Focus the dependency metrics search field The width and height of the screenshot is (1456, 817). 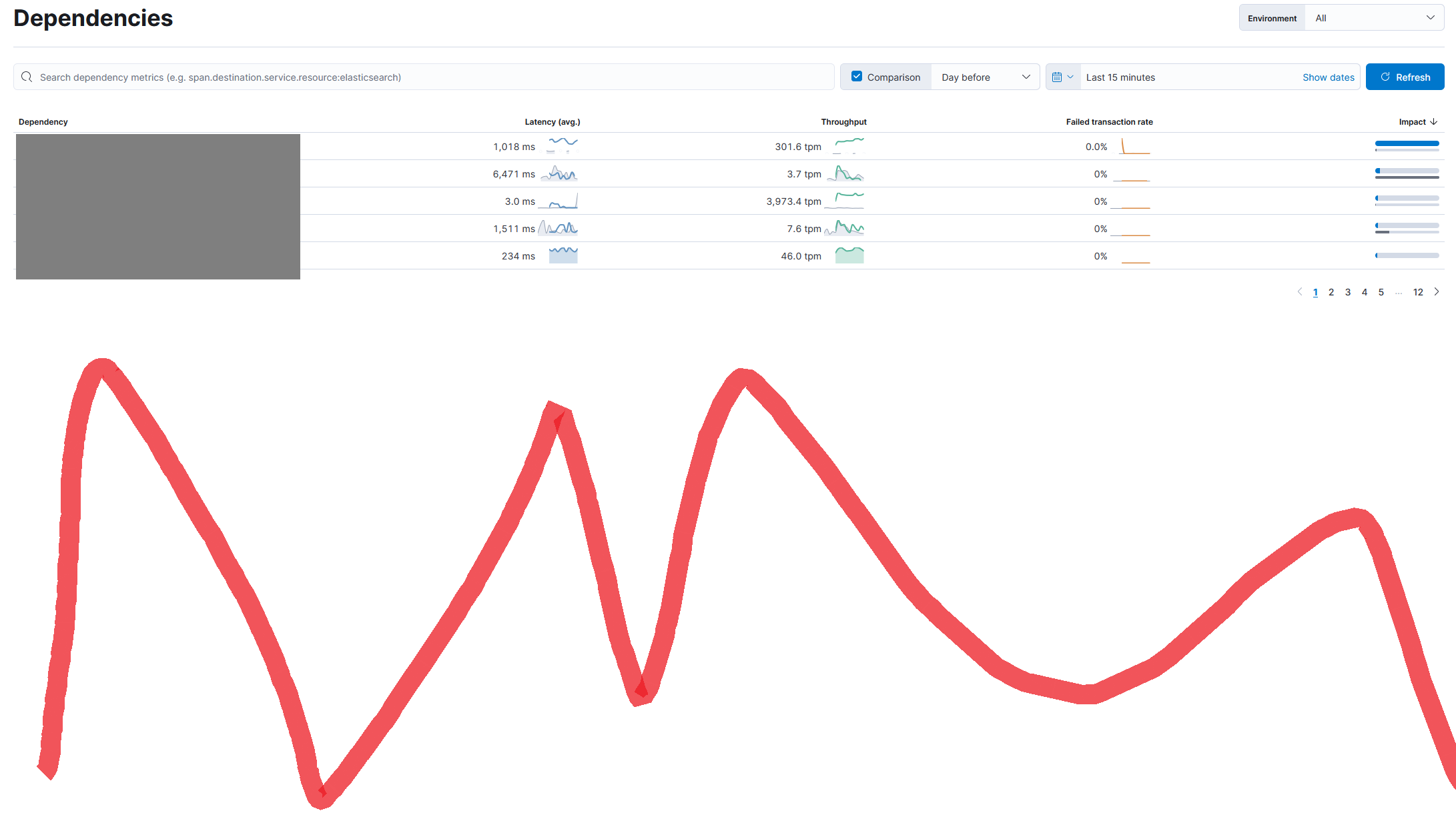pyautogui.click(x=424, y=77)
